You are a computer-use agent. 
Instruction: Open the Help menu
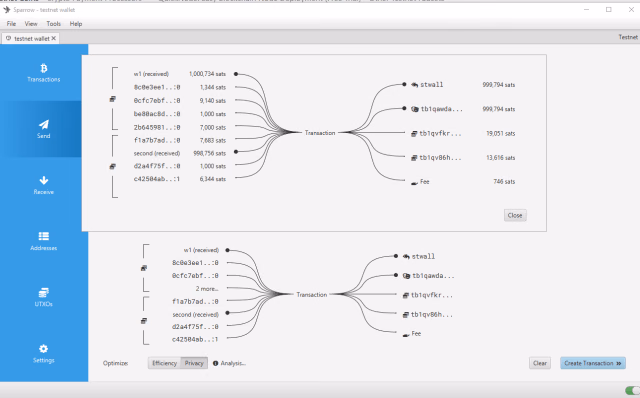coord(76,24)
